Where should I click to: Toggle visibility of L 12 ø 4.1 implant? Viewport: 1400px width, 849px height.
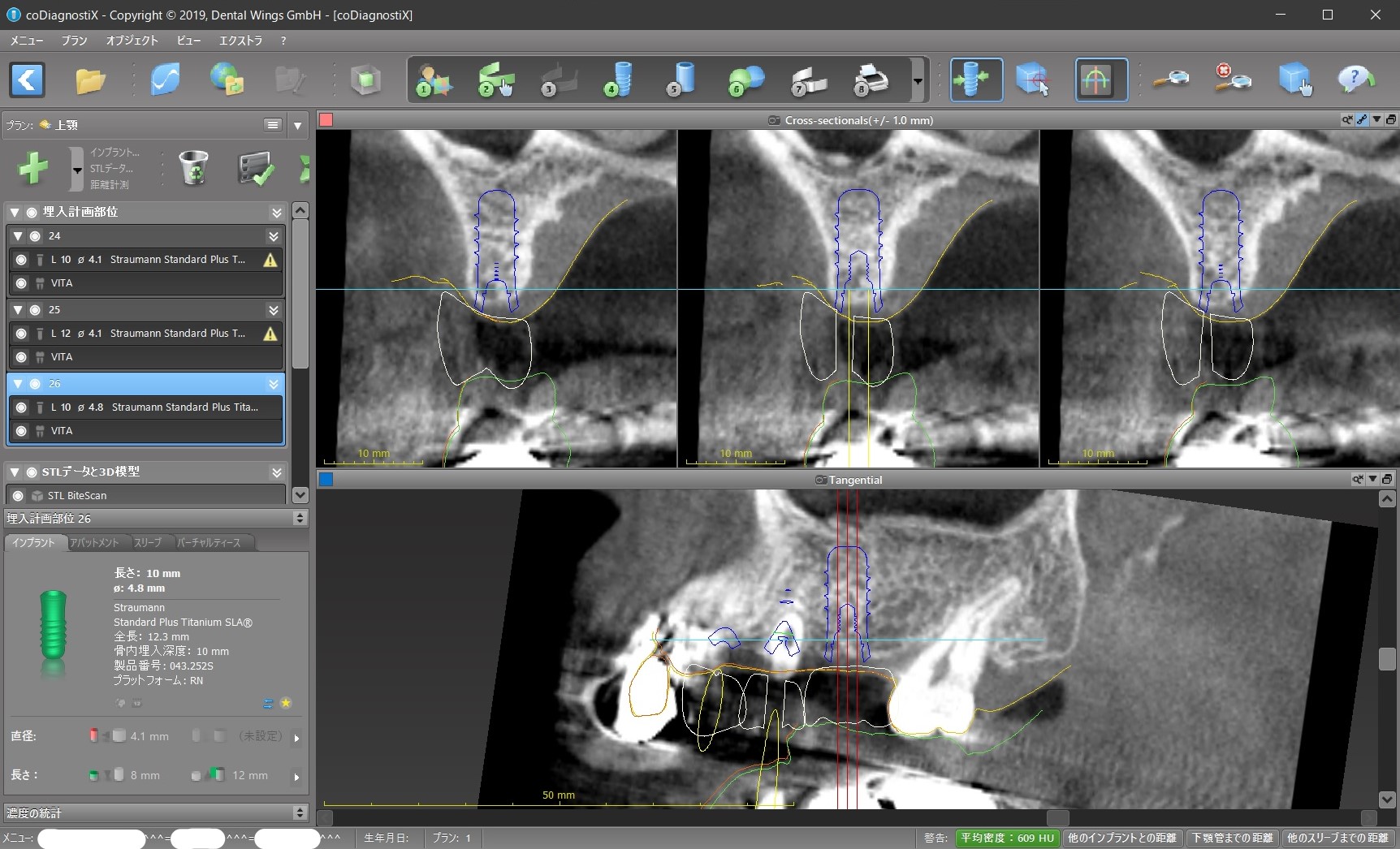[x=21, y=334]
